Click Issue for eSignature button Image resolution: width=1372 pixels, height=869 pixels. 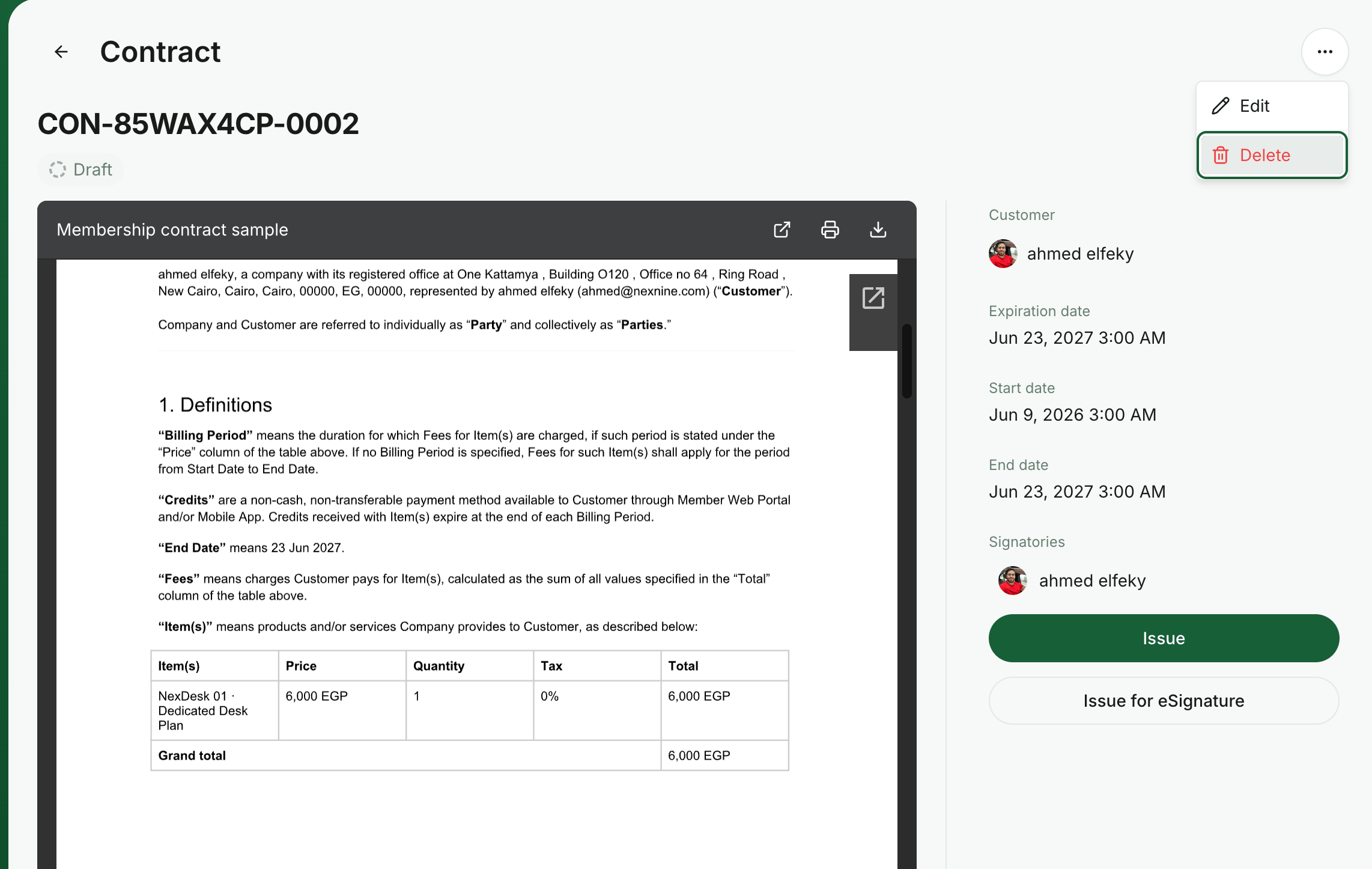pyautogui.click(x=1164, y=701)
